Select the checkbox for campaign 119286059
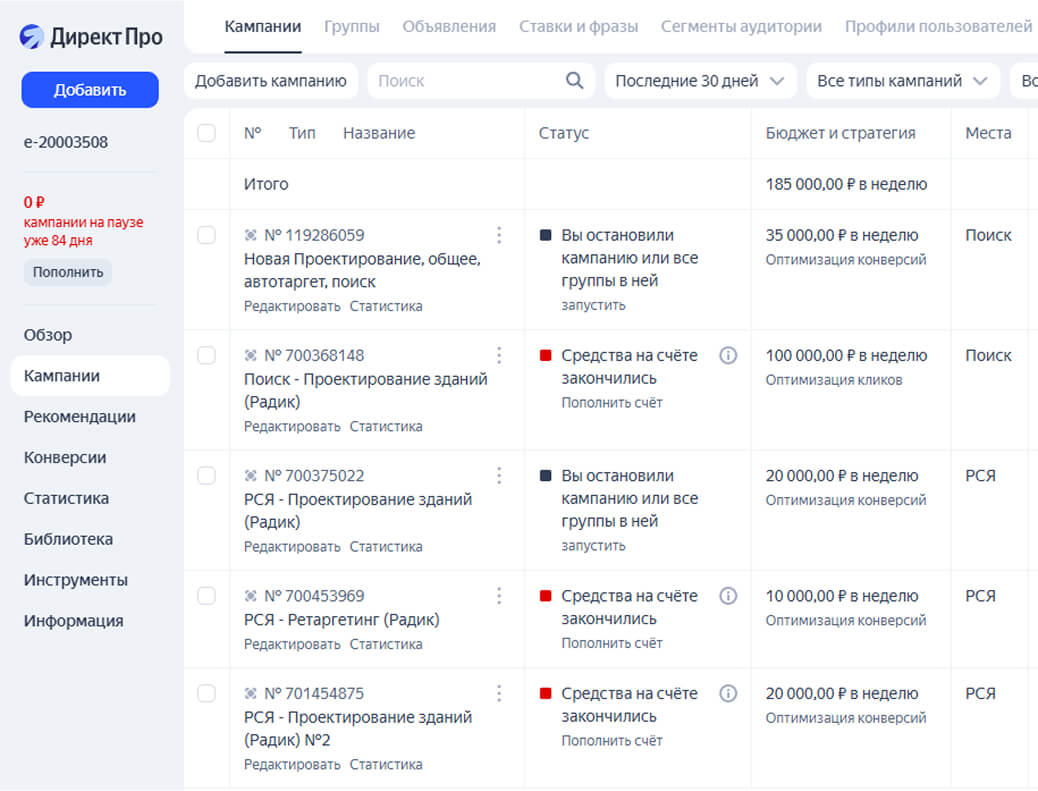The image size is (1038, 791). [x=207, y=235]
